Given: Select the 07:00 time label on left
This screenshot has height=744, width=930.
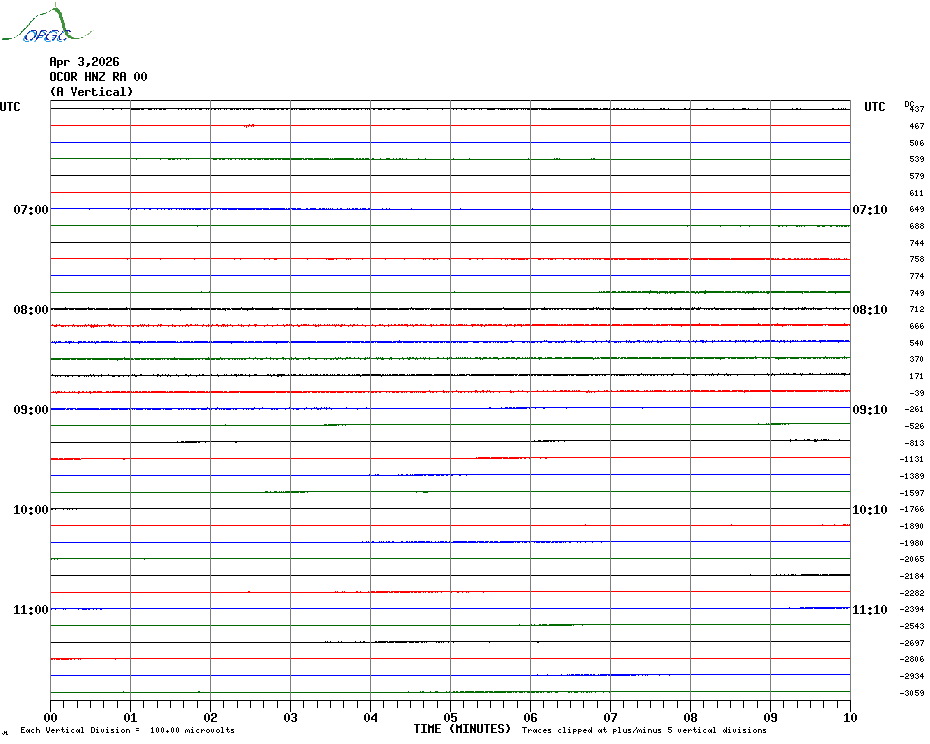Looking at the screenshot, I should (x=30, y=210).
